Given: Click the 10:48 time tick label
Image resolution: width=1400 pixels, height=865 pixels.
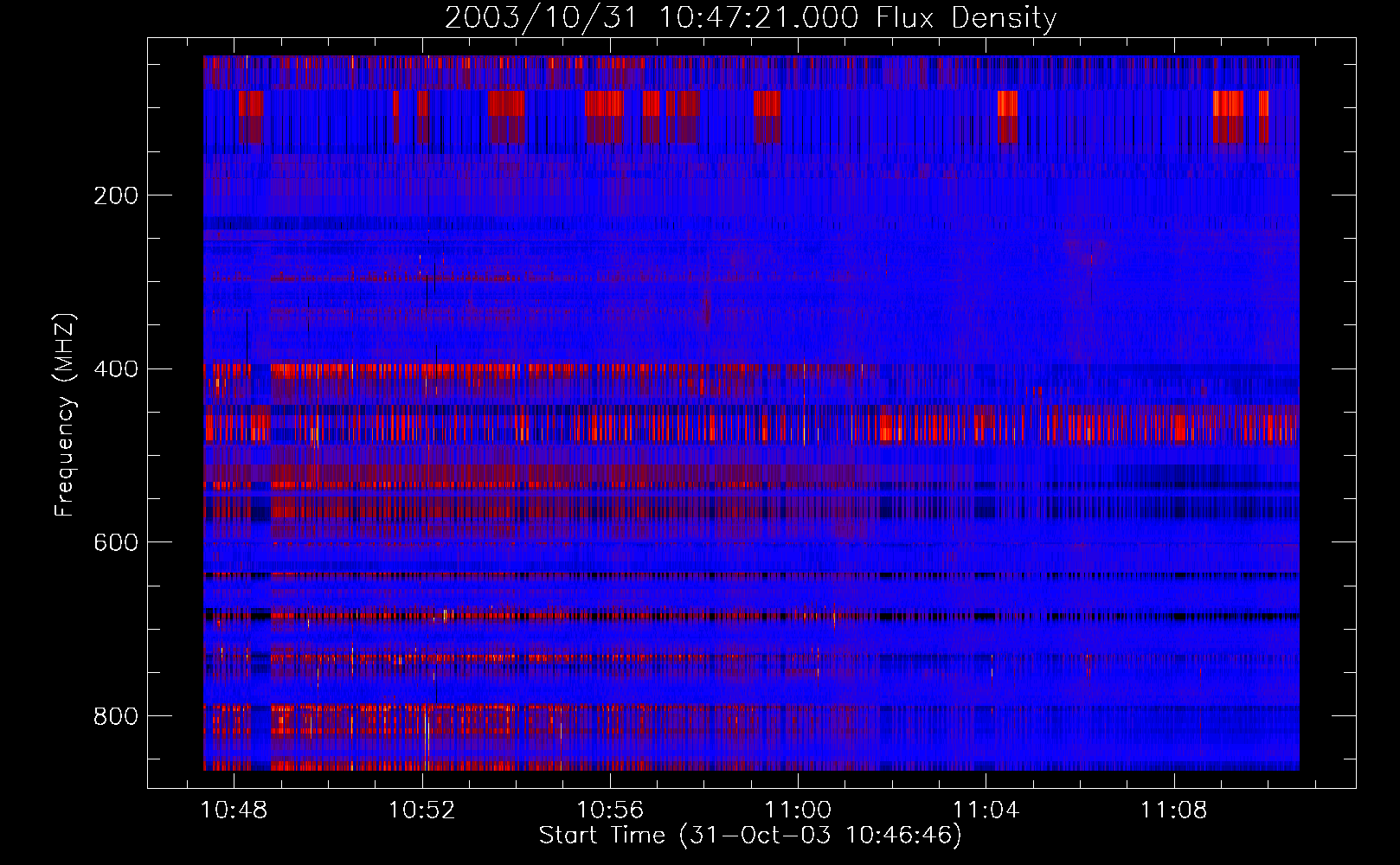Looking at the screenshot, I should point(234,811).
